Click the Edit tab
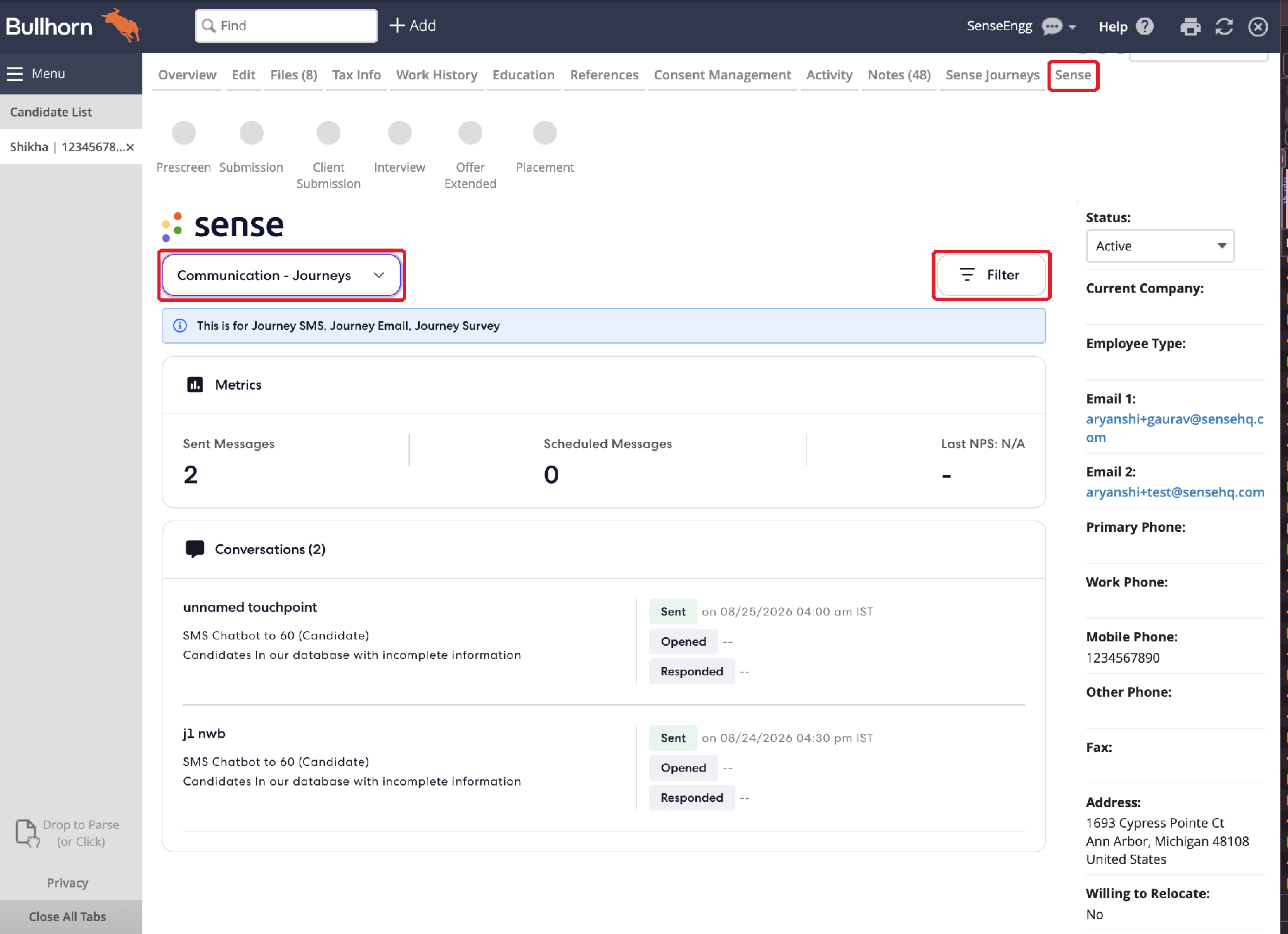Viewport: 1288px width, 934px height. tap(243, 75)
